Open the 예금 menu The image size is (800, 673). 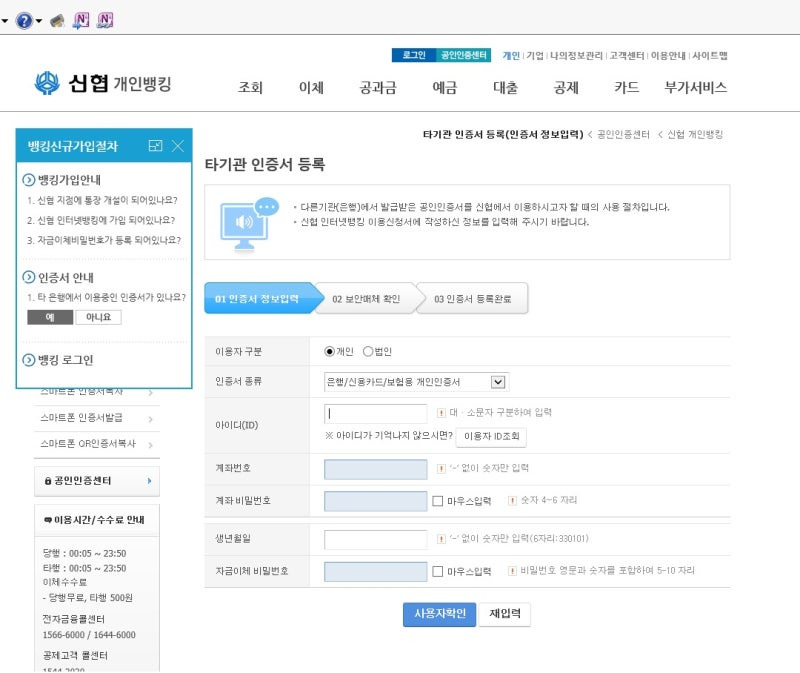[445, 88]
